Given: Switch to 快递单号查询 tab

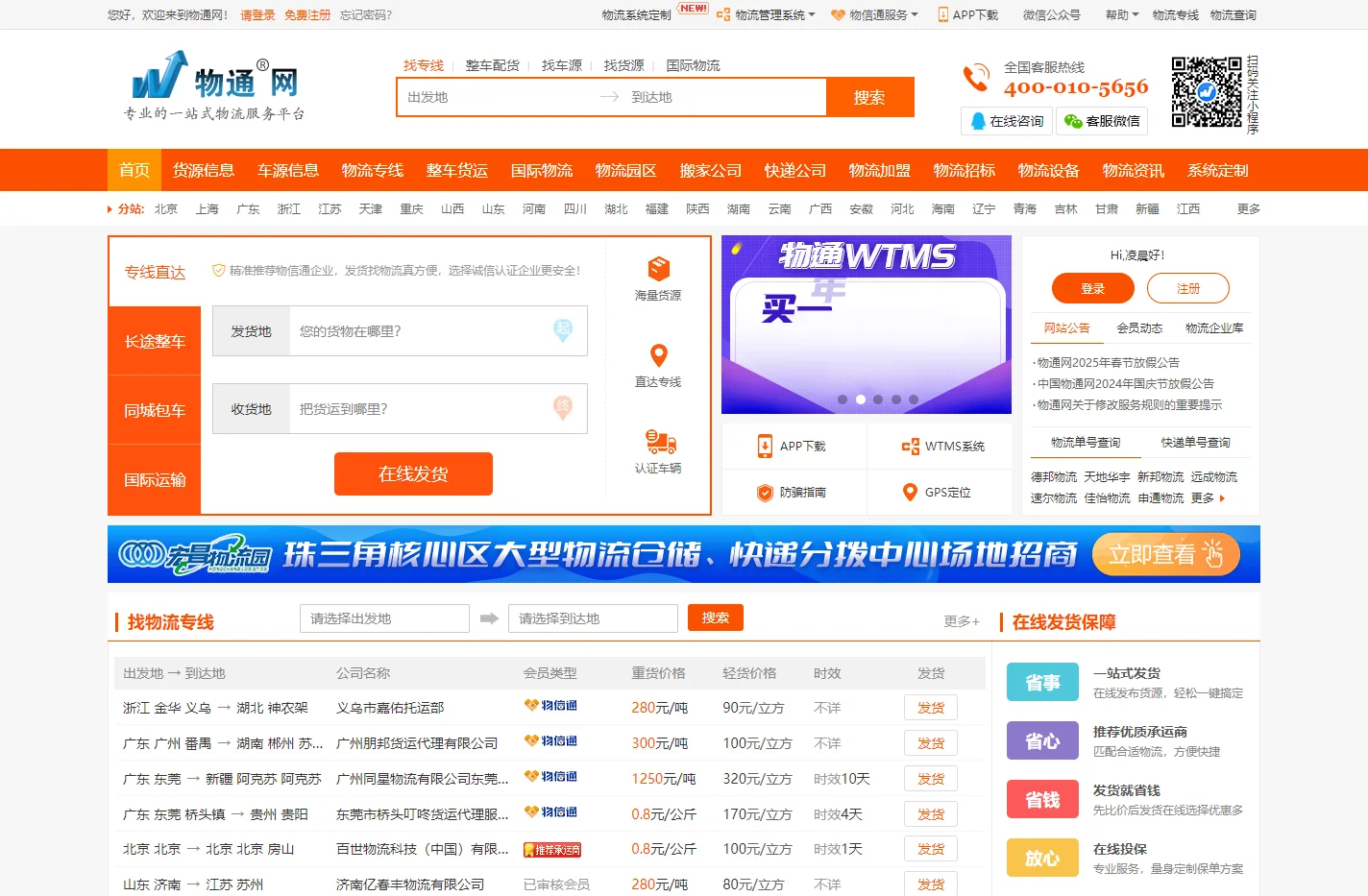Looking at the screenshot, I should tap(1195, 443).
